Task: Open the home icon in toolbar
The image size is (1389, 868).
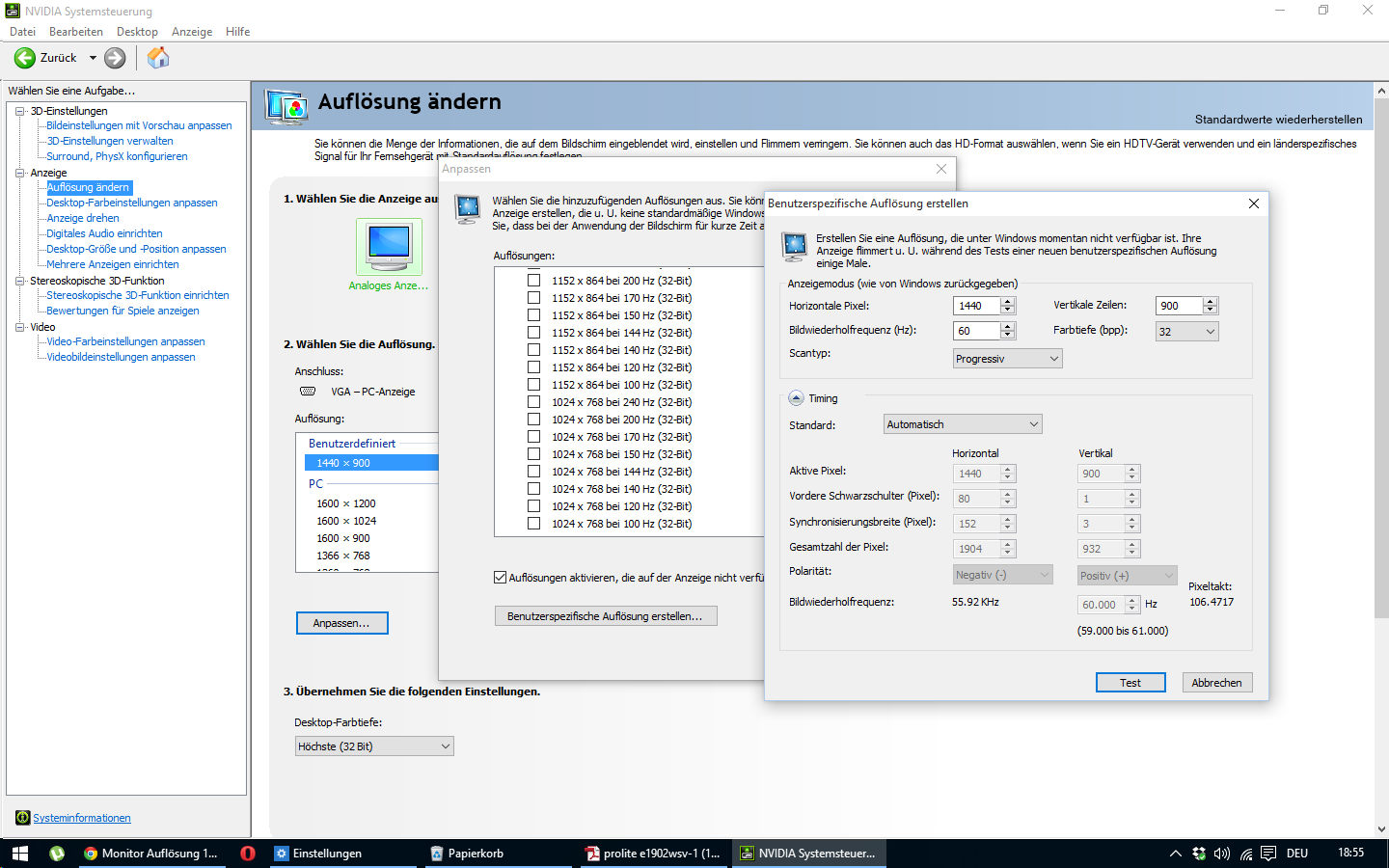Action: 158,58
